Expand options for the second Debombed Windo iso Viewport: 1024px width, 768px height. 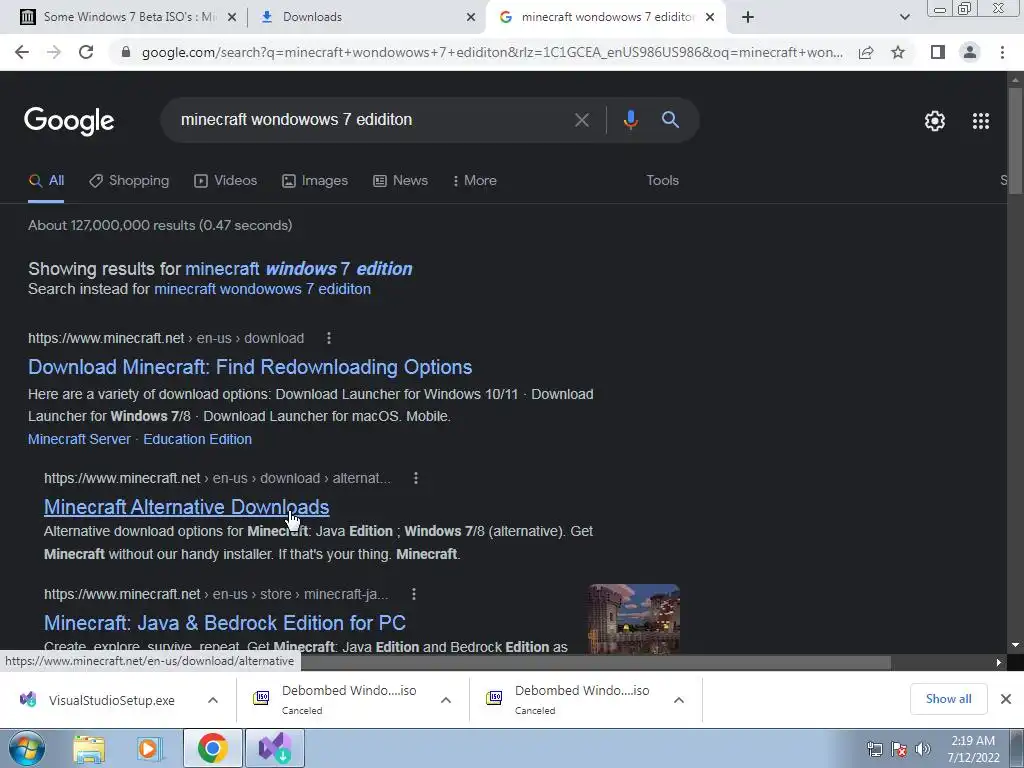679,700
